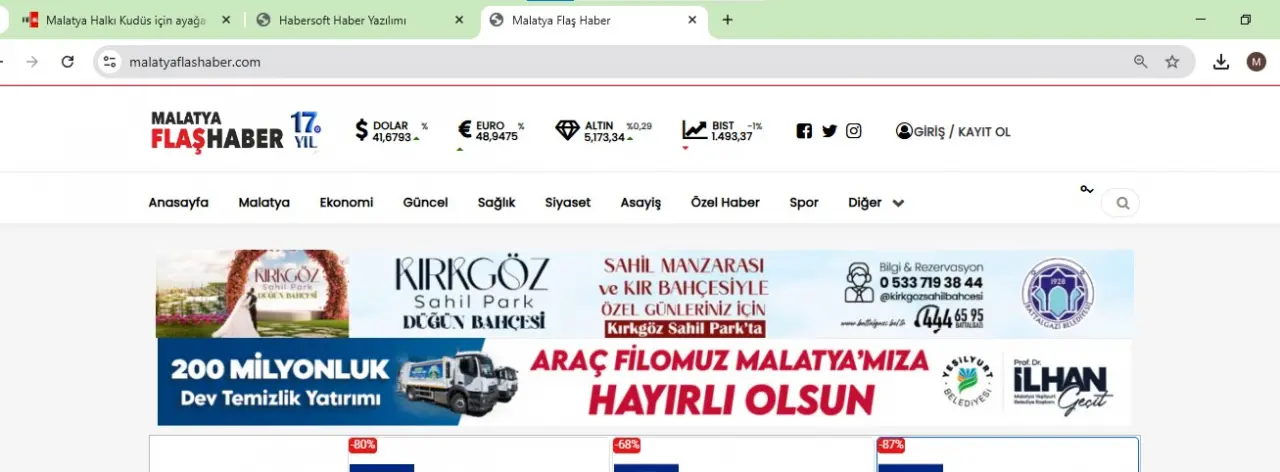Open a new browser tab

(727, 20)
